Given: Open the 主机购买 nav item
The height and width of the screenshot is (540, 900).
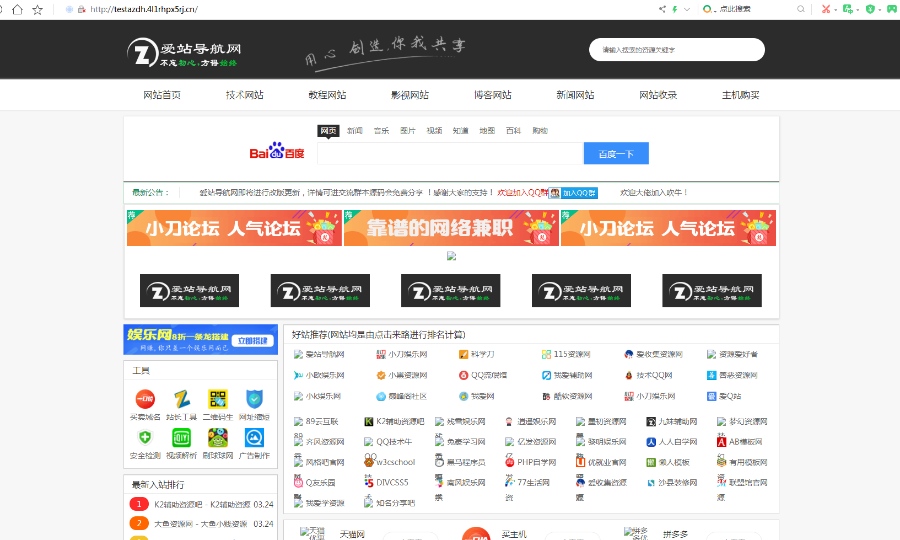Looking at the screenshot, I should coord(740,95).
